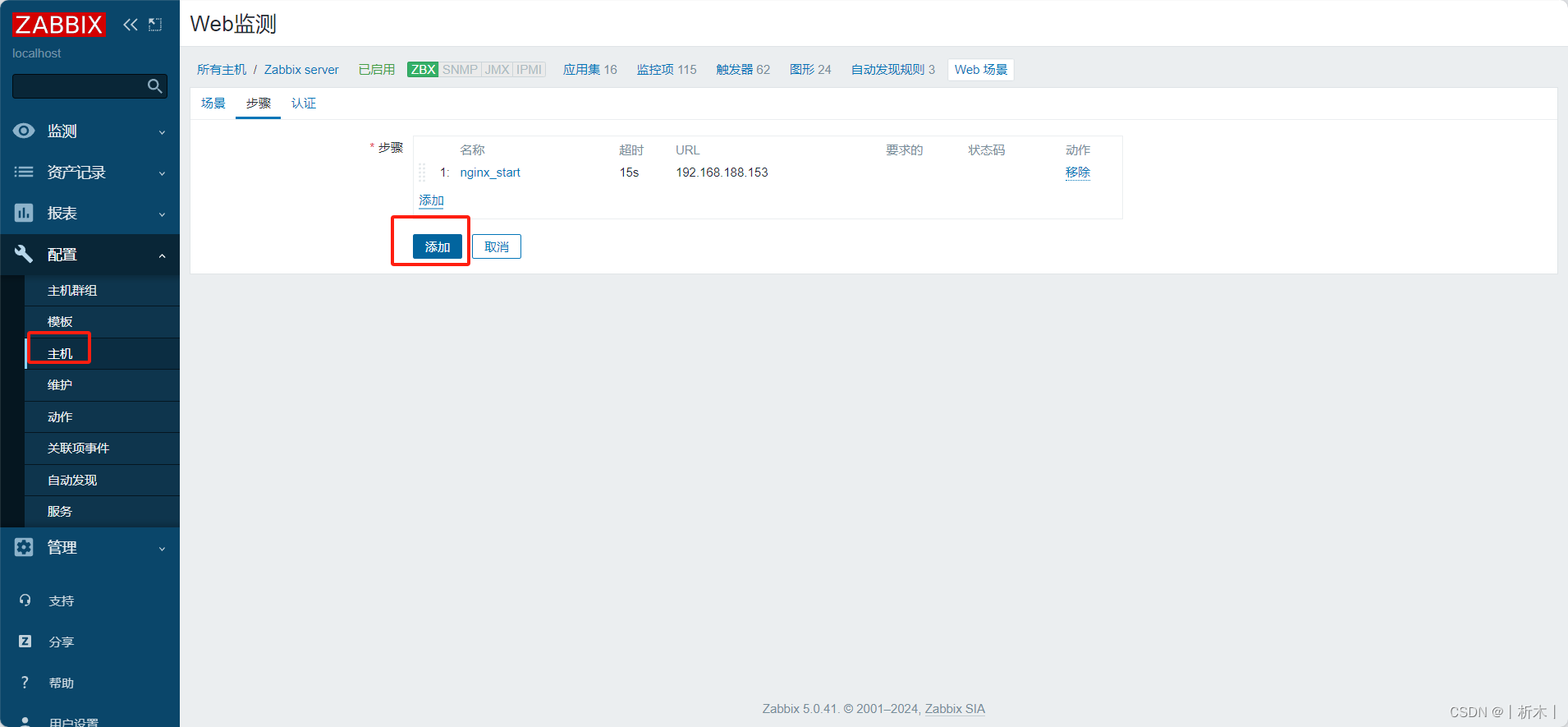Click the SNMP availability badge
This screenshot has height=727, width=1568.
[460, 70]
